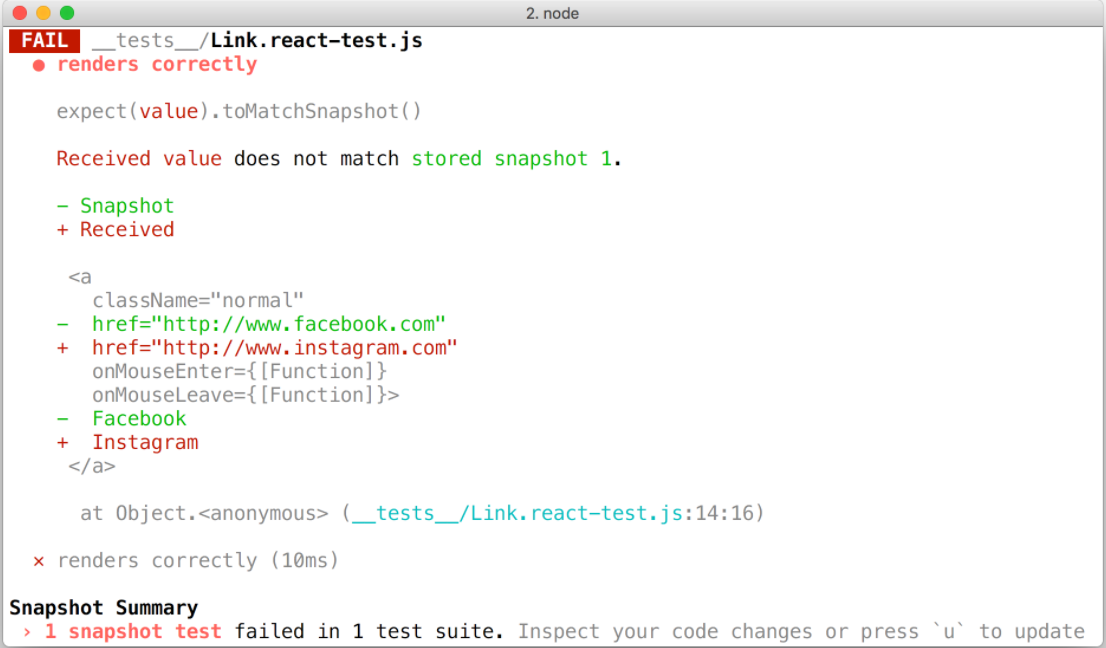Screen dimensions: 1106x648
Task: Click the 'renders correctly (10ms)' result line
Action: pyautogui.click(x=198, y=561)
